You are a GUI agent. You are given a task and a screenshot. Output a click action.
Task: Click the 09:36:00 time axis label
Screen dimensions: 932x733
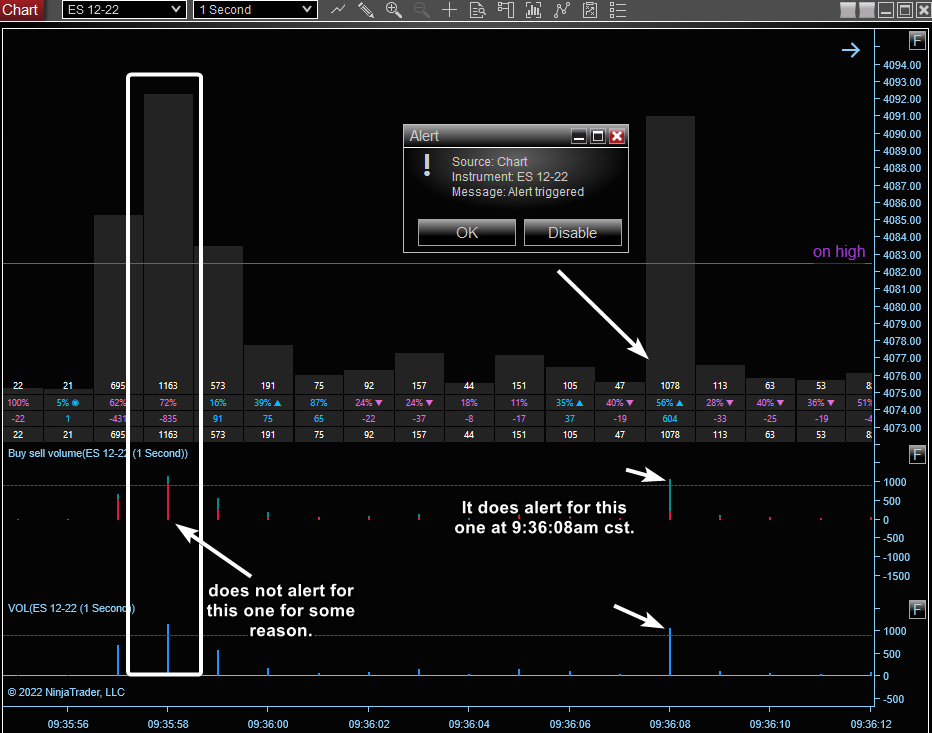point(267,724)
